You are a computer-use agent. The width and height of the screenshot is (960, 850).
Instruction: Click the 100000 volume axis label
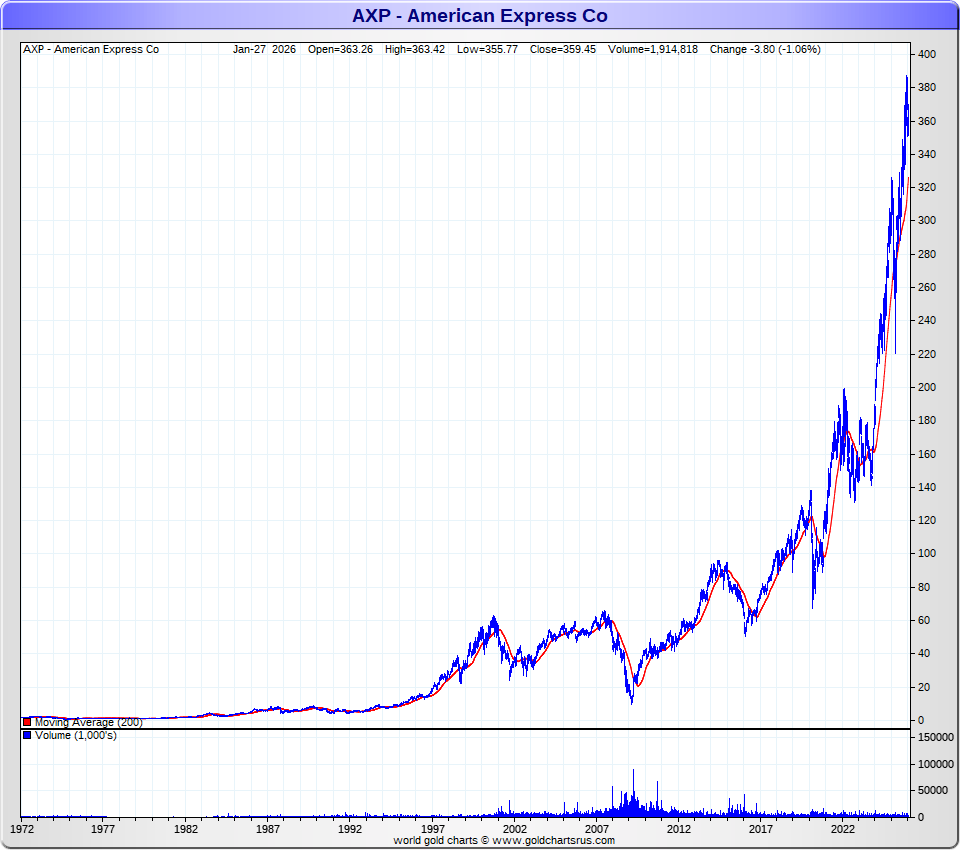[936, 764]
